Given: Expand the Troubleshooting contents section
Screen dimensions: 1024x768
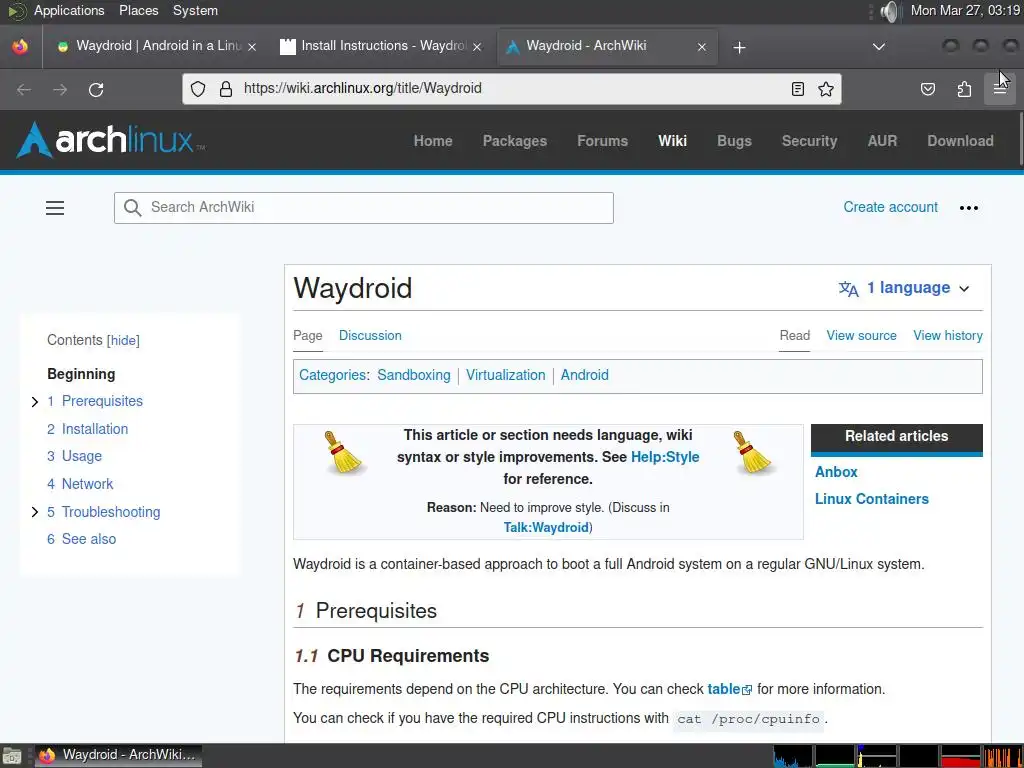Looking at the screenshot, I should coord(35,513).
